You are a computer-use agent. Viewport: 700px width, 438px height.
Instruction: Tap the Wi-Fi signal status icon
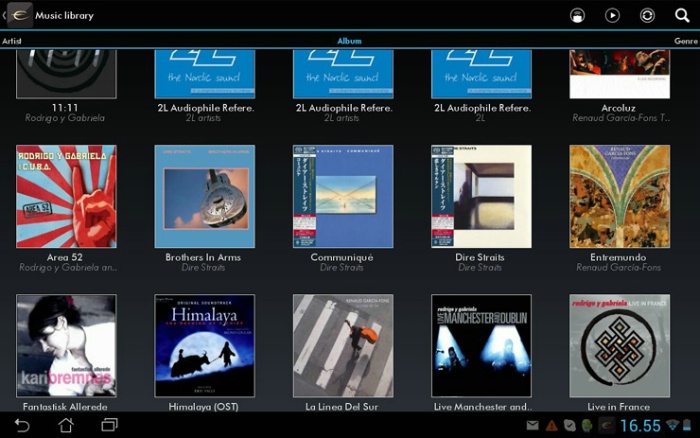672,425
